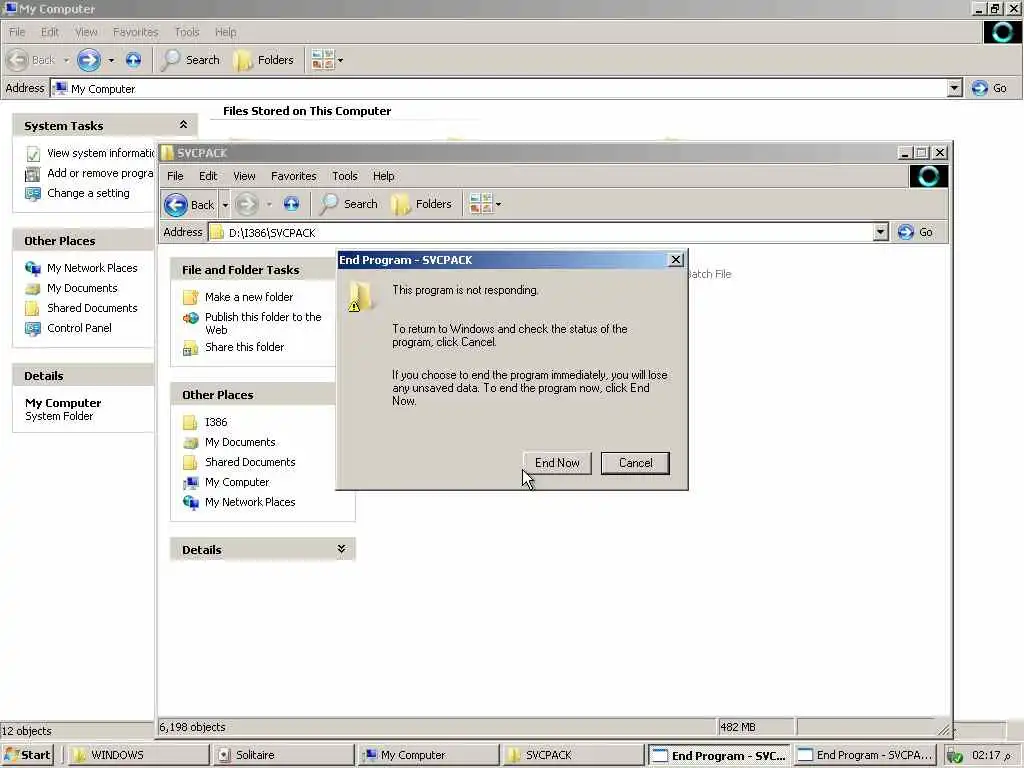
Task: Switch to second End Program - SVCPA taskbar button
Action: (866, 755)
